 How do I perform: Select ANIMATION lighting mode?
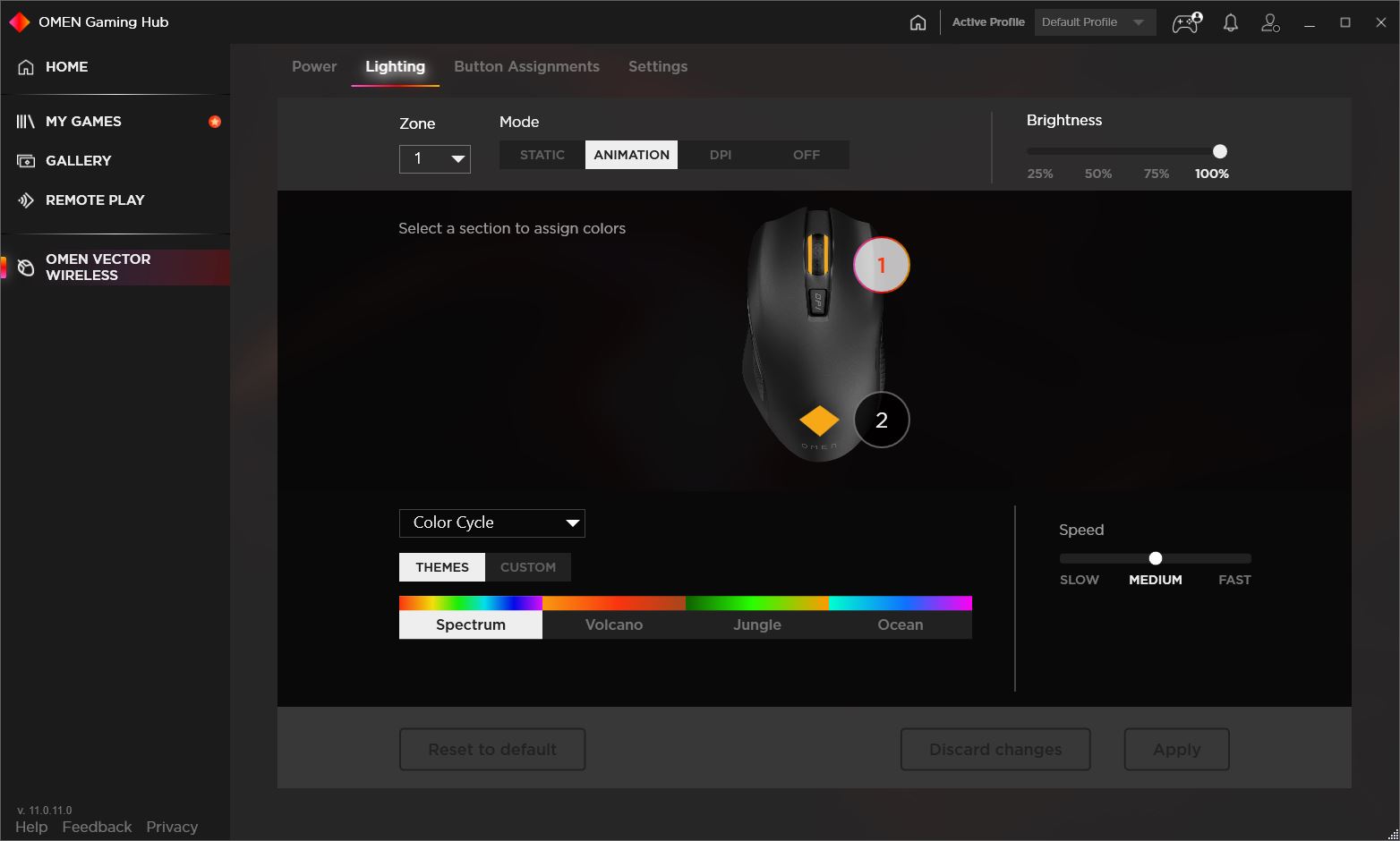coord(631,155)
